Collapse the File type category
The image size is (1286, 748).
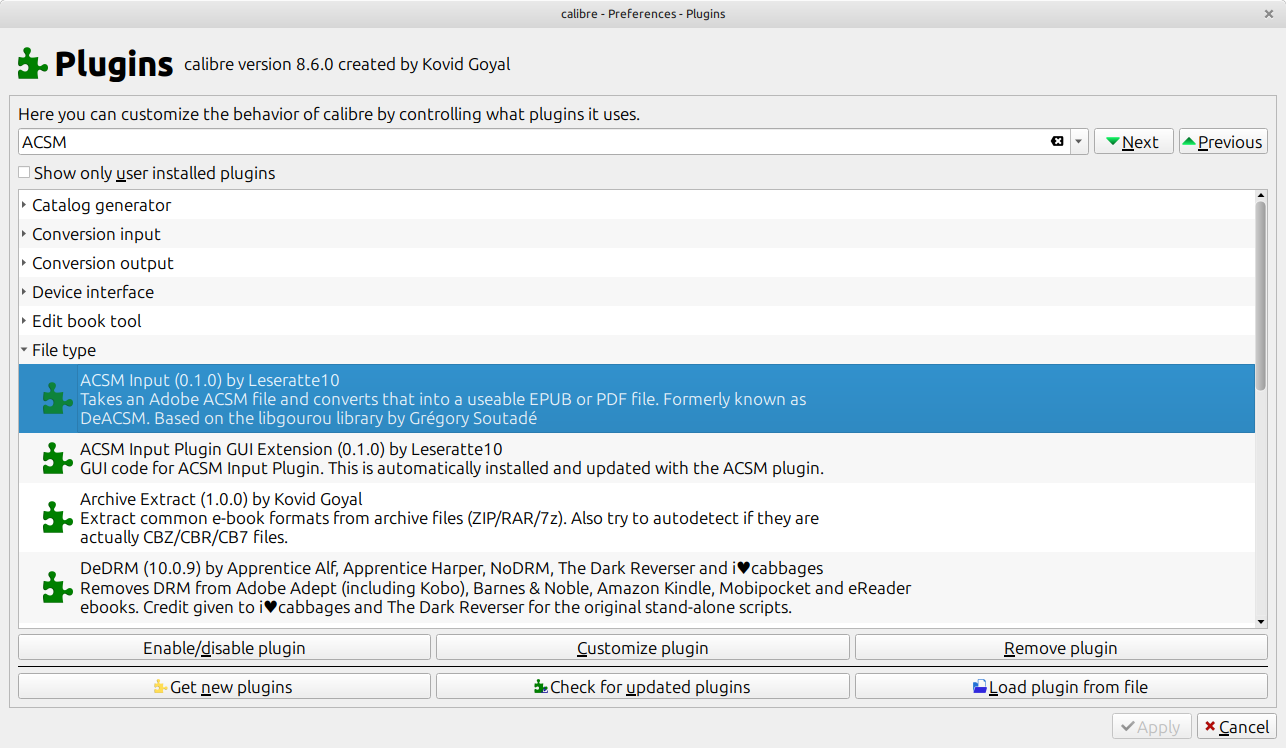click(x=23, y=350)
